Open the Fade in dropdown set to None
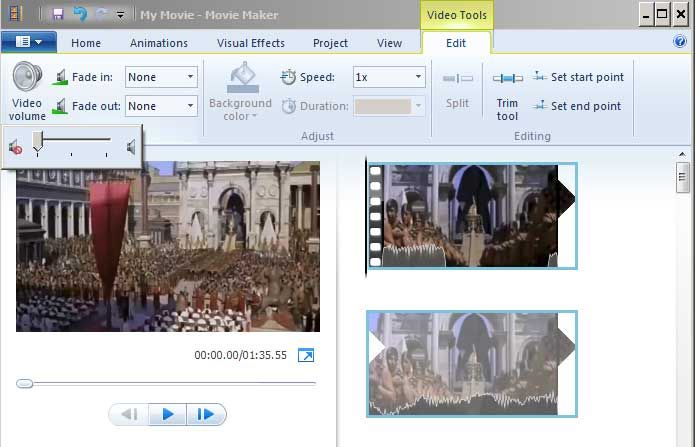 coord(161,77)
